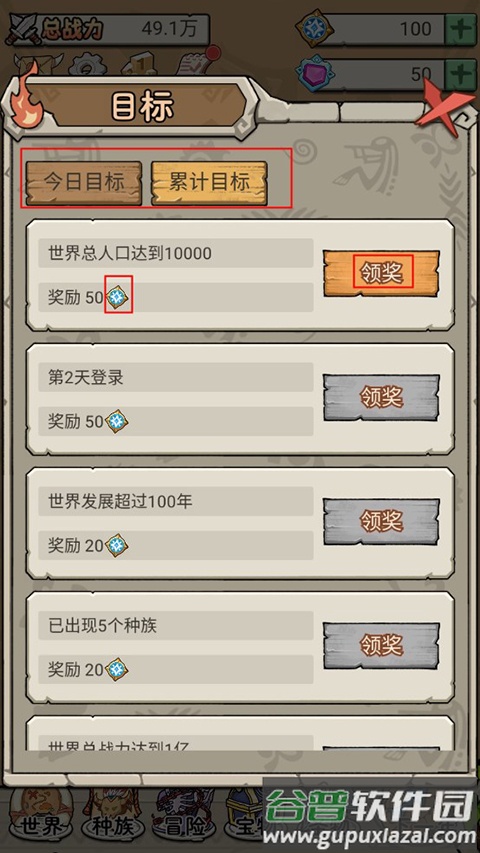Switch to the 今日目标 tab
This screenshot has height=853, width=480.
[84, 183]
